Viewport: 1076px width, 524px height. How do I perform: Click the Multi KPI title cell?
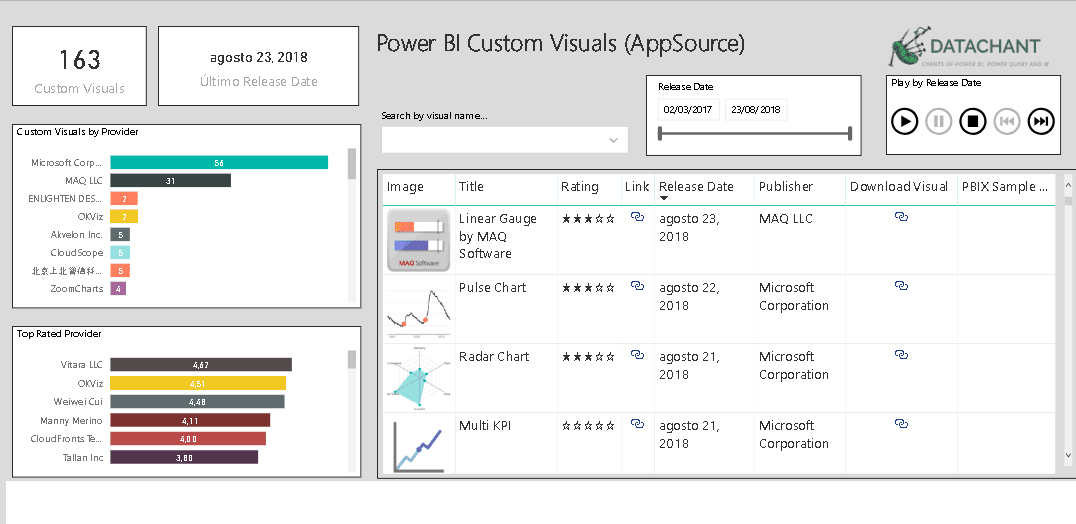(485, 426)
